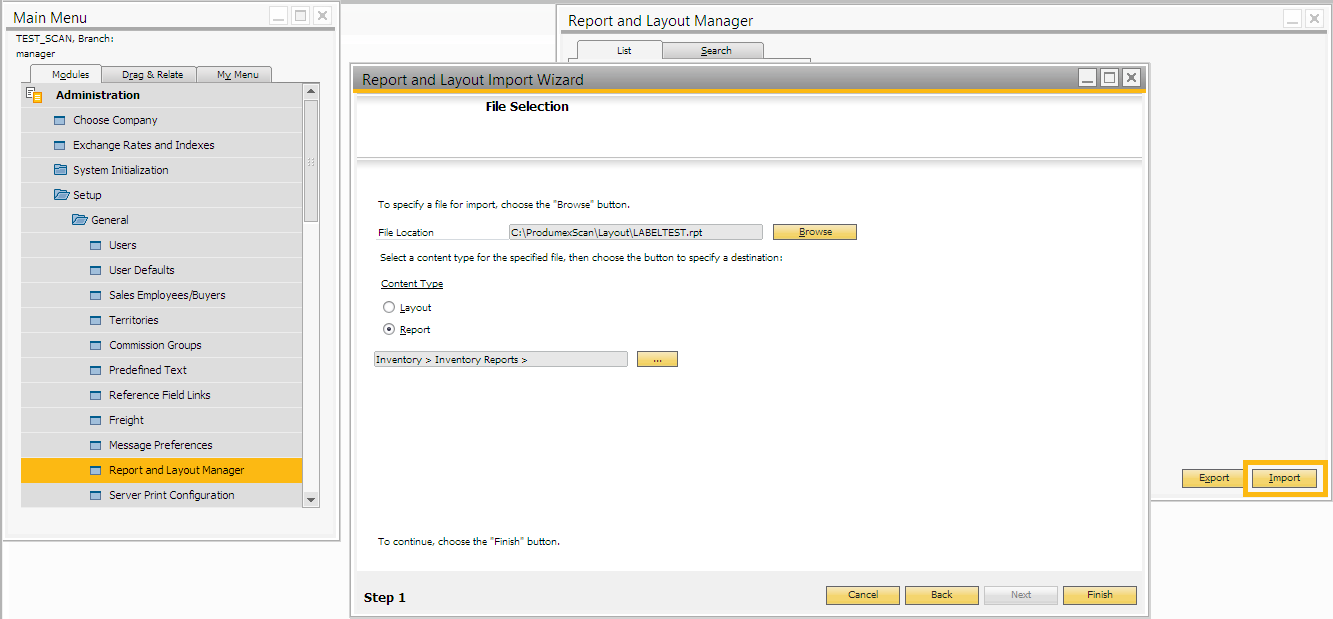Image resolution: width=1333 pixels, height=619 pixels.
Task: Click the Freight item icon
Action: (96, 420)
